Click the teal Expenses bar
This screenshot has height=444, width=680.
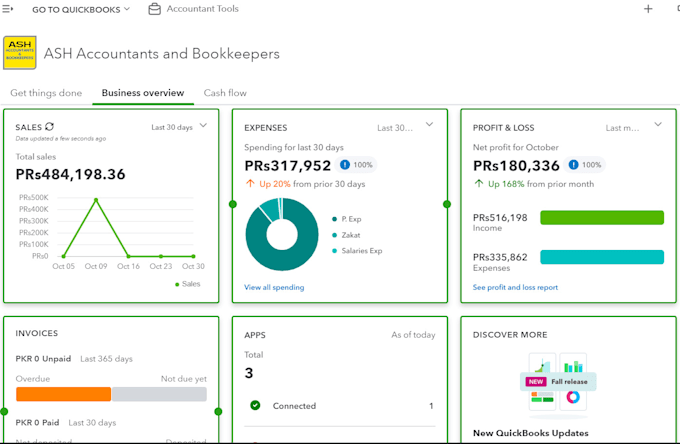[602, 257]
